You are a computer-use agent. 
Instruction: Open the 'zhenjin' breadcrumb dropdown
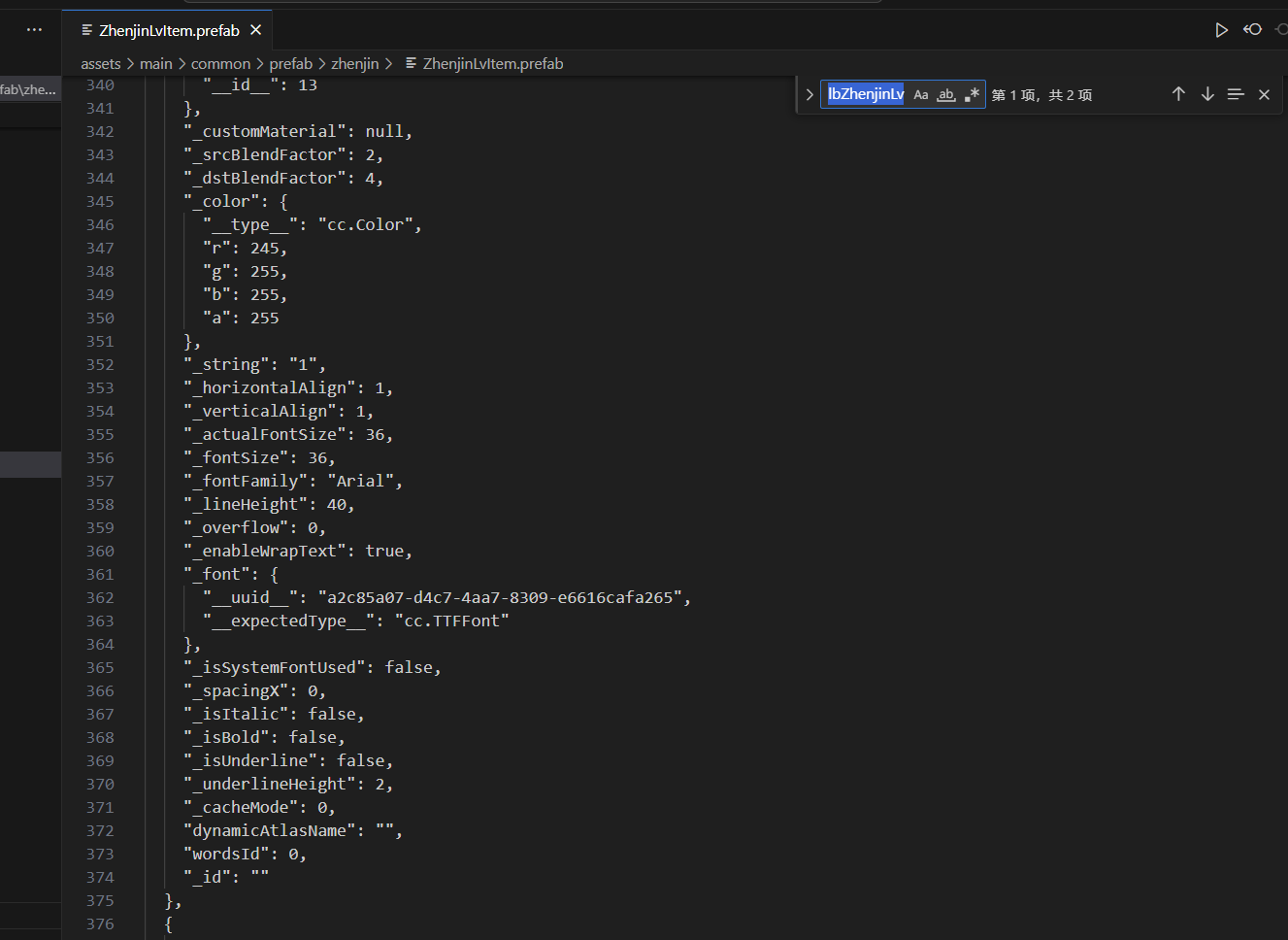pos(354,64)
